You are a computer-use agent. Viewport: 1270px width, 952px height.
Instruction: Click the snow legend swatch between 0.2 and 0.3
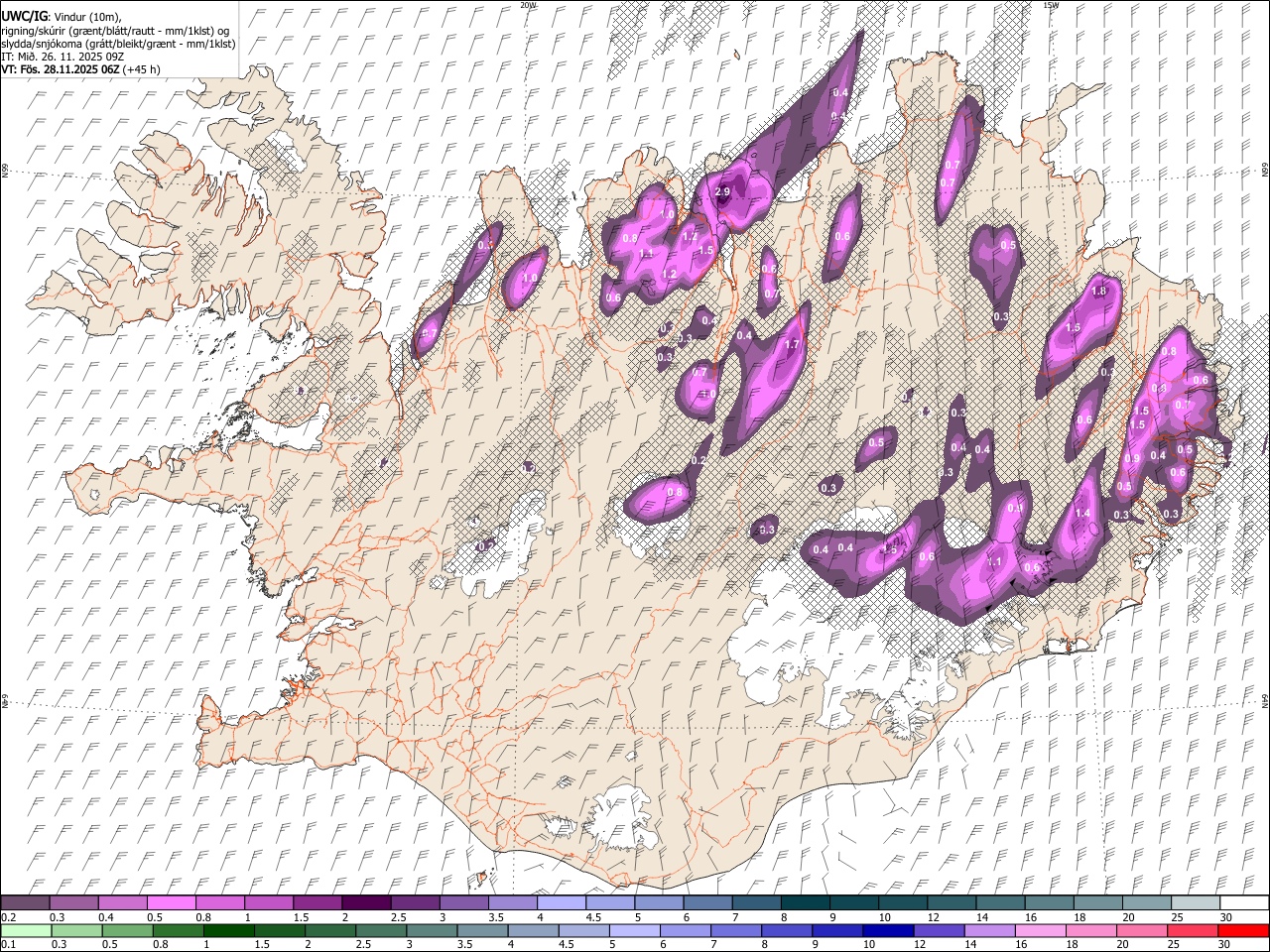point(25,902)
